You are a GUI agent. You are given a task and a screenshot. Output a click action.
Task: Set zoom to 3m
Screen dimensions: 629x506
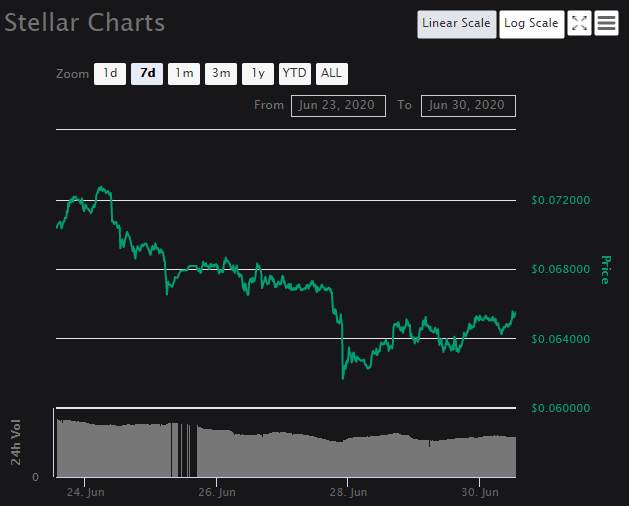click(221, 74)
